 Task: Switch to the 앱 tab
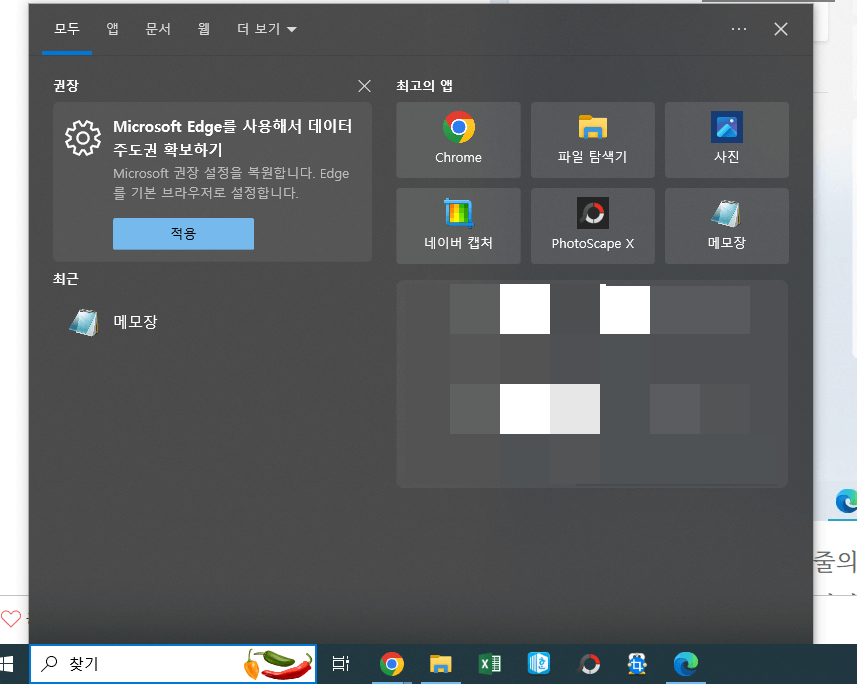113,29
